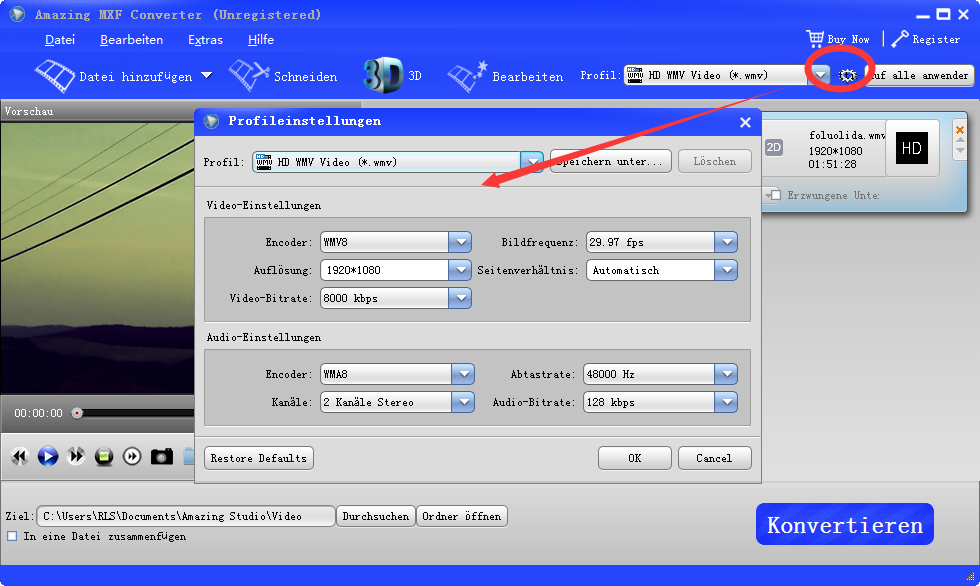Open the Hilfe menu
Screen dimensions: 980x586
[x=261, y=40]
